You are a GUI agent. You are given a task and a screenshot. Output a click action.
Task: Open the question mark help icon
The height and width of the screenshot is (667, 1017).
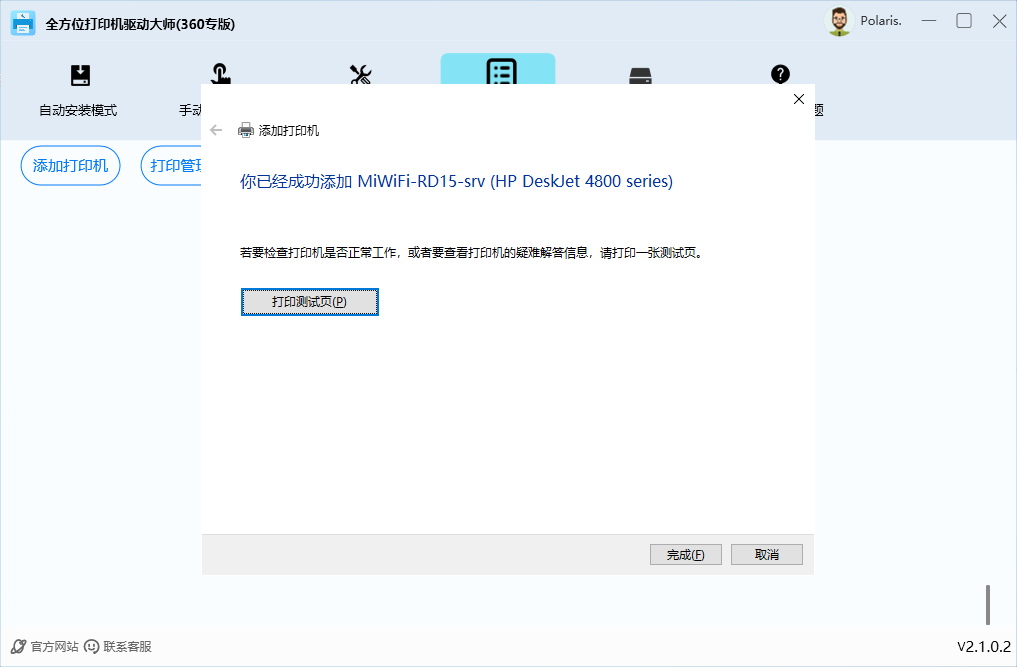click(x=780, y=74)
